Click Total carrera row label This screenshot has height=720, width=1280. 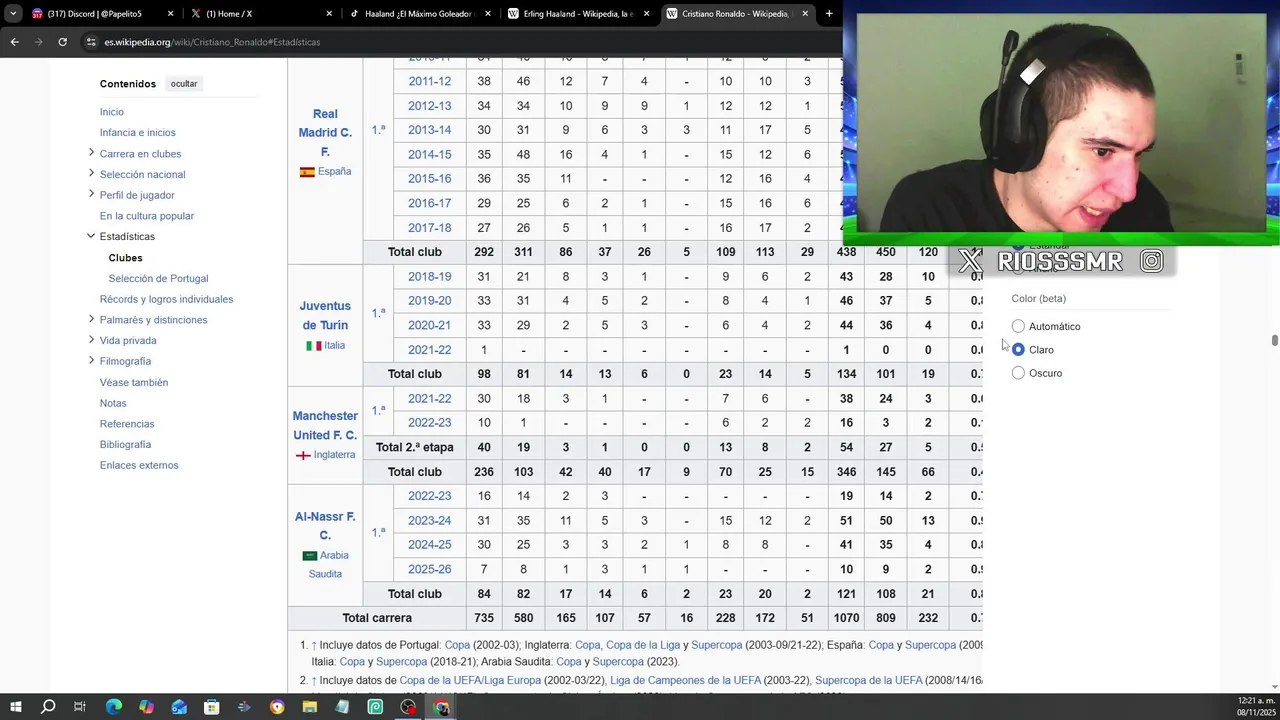point(377,618)
